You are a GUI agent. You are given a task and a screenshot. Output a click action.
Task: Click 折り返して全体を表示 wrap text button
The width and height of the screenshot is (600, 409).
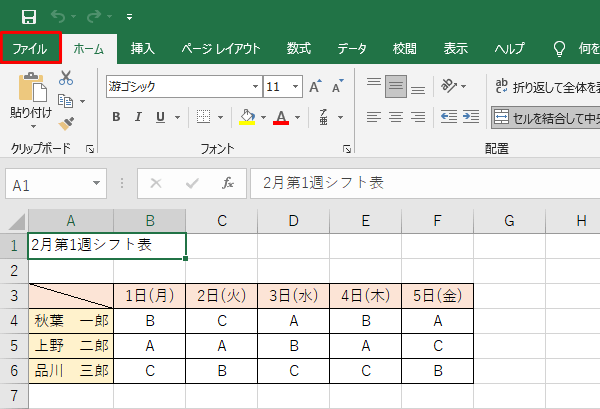[546, 87]
